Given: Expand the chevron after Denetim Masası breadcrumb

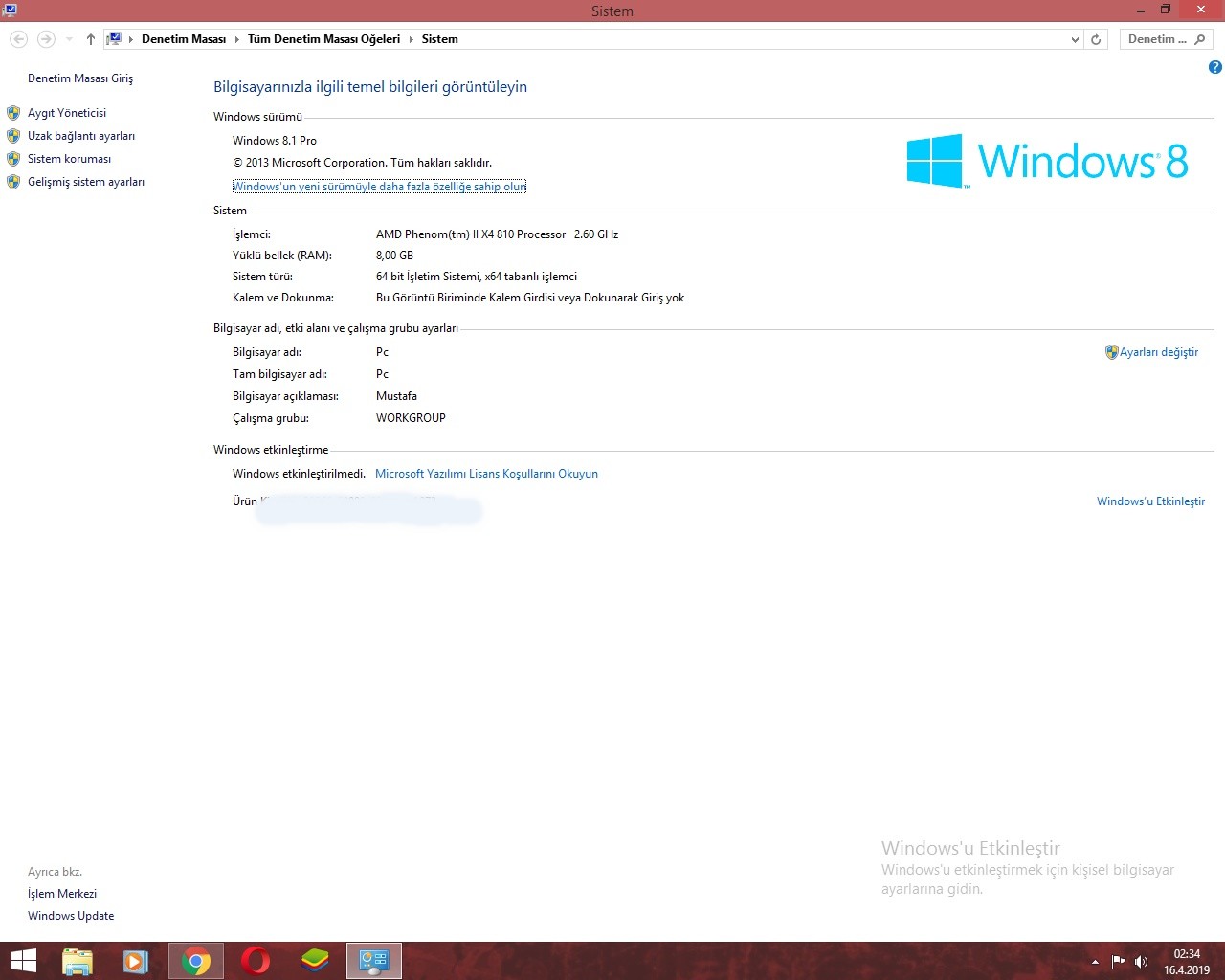Looking at the screenshot, I should coord(236,39).
